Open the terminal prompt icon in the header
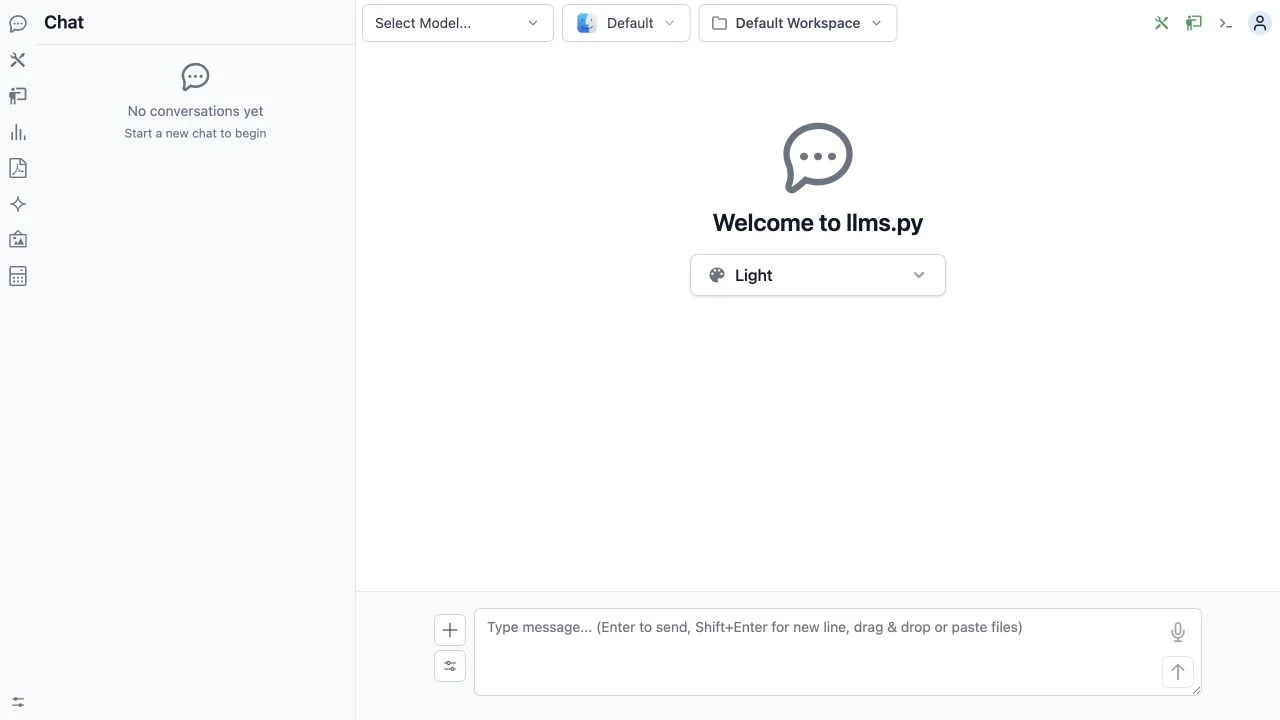The width and height of the screenshot is (1280, 720). click(1226, 23)
